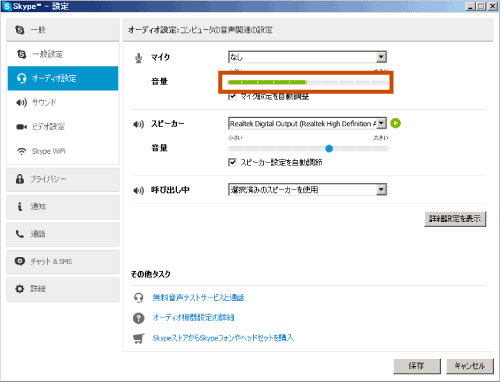Click the speaker icon next to 呼び出し中
The height and width of the screenshot is (382, 500).
(x=138, y=190)
